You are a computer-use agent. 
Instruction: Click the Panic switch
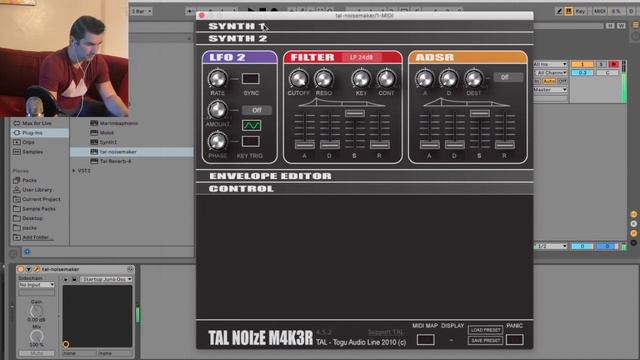515,340
